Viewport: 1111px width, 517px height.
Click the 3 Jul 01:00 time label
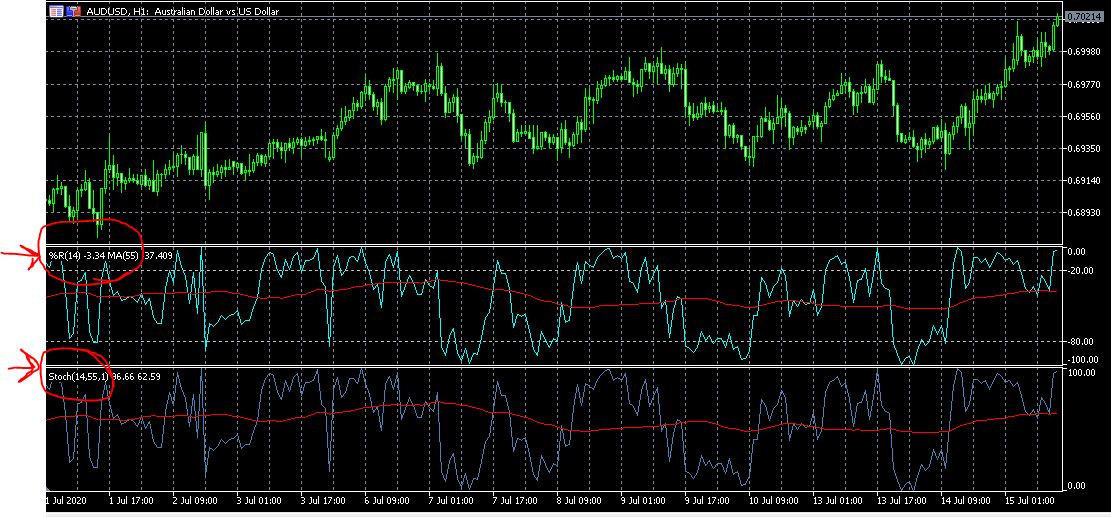[x=259, y=501]
